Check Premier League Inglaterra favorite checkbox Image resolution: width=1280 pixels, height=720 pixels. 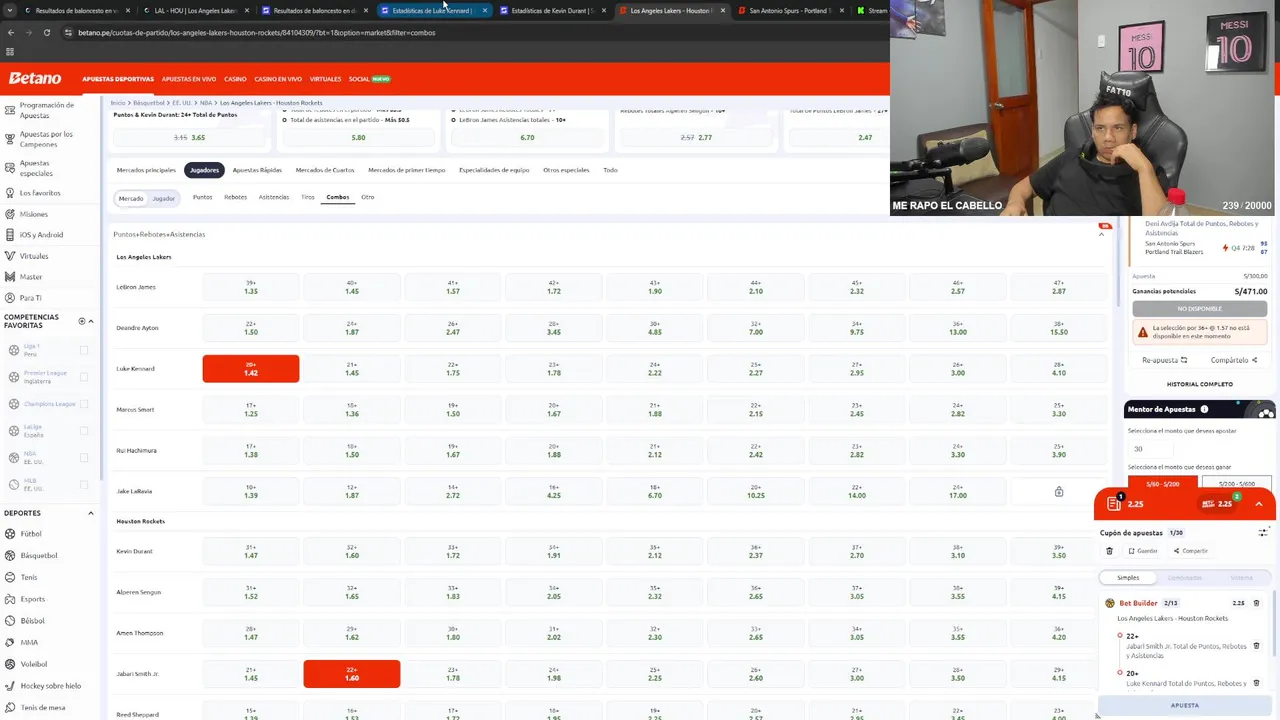point(84,377)
